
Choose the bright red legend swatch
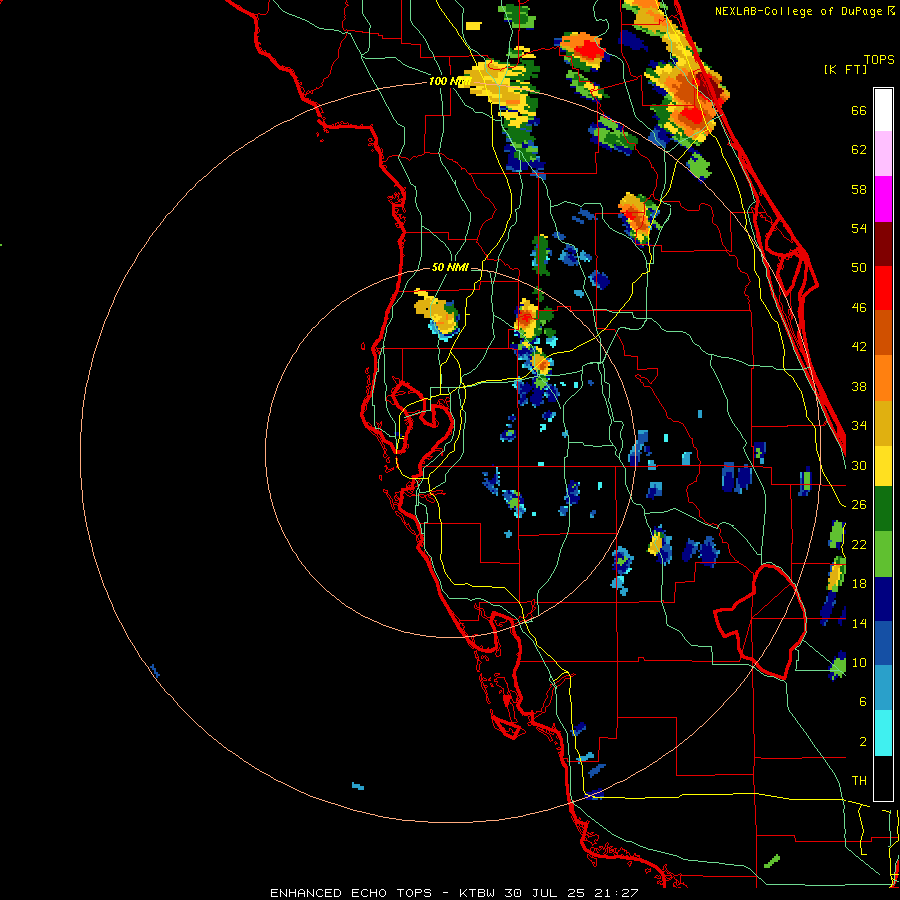click(883, 288)
